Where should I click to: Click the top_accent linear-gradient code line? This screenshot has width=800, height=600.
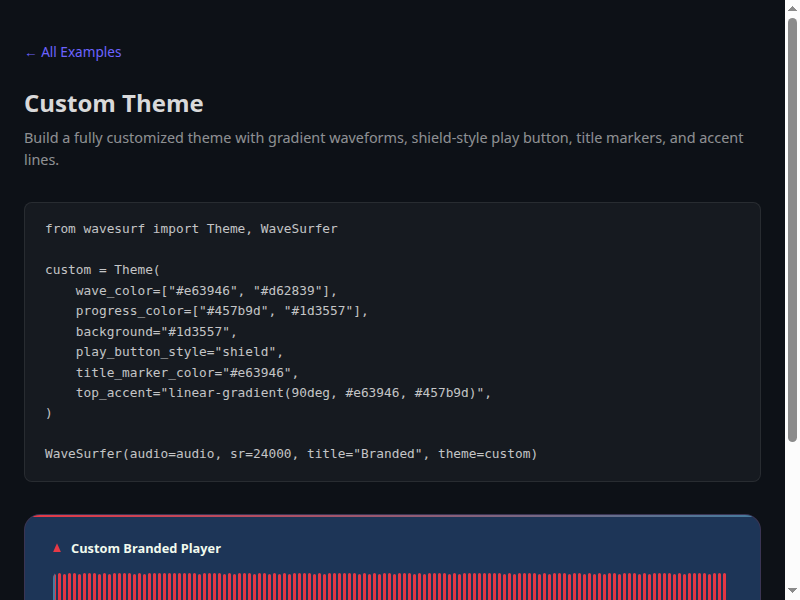point(283,393)
